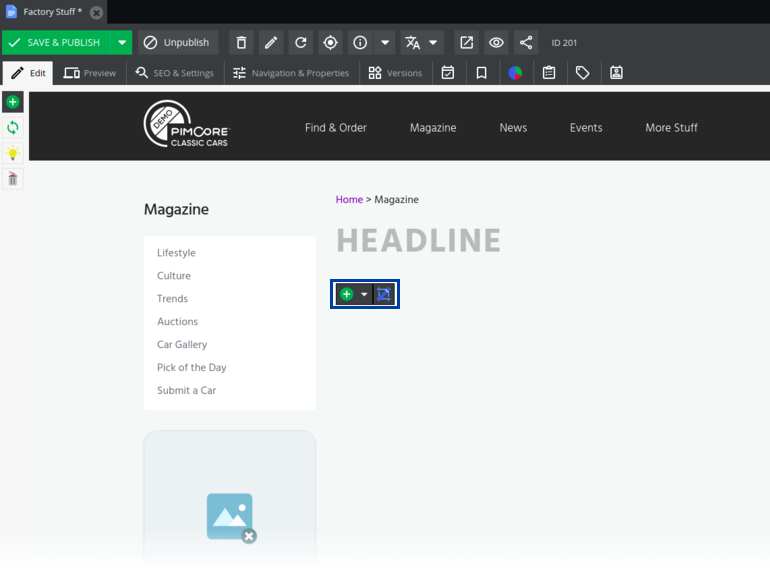Click the translation icon

[412, 43]
